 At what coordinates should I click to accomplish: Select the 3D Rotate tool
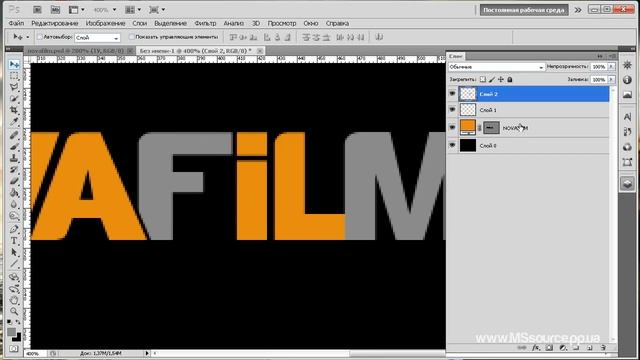point(14,278)
